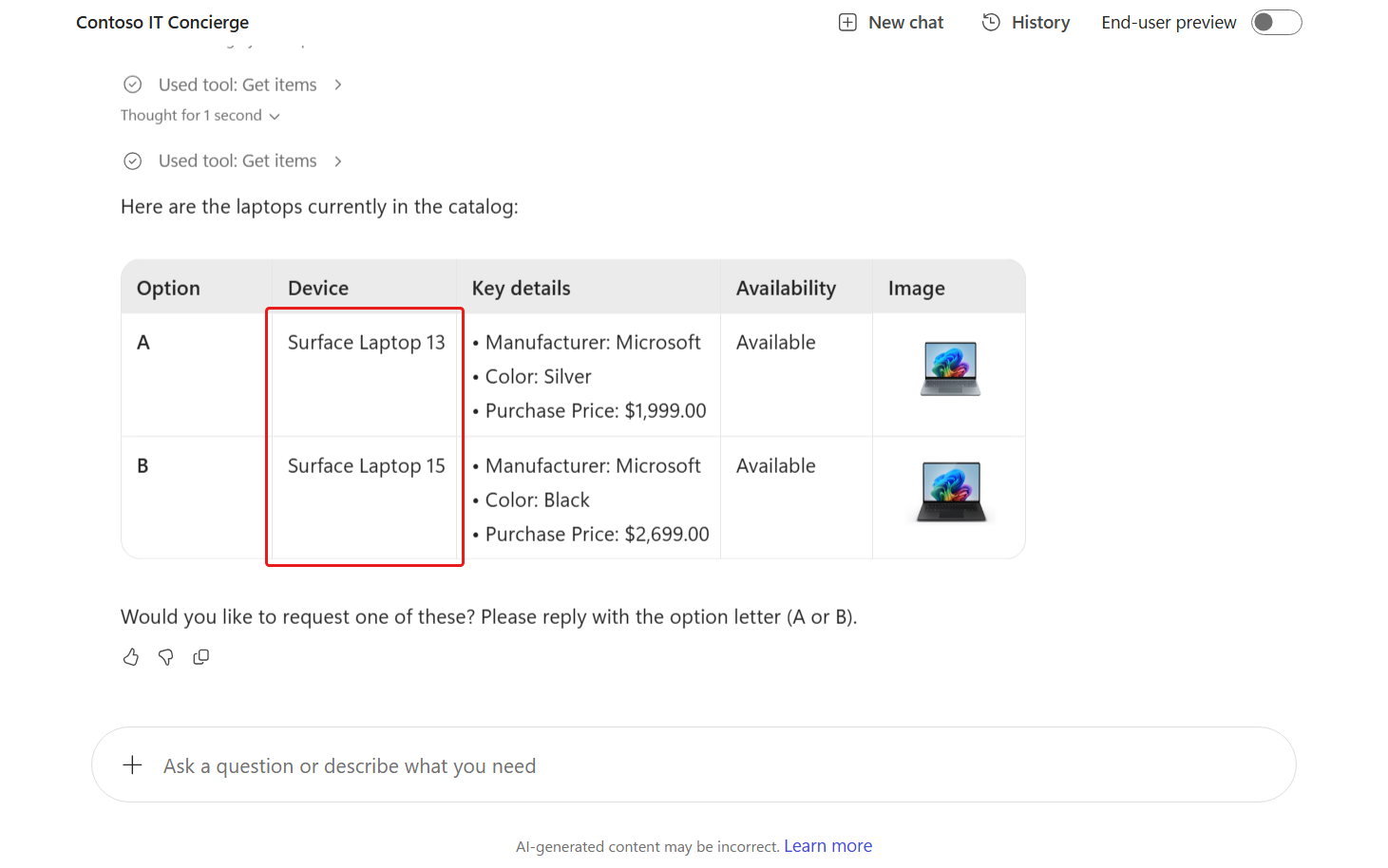
Task: Click the Contoso IT Concierge title
Action: pos(162,23)
